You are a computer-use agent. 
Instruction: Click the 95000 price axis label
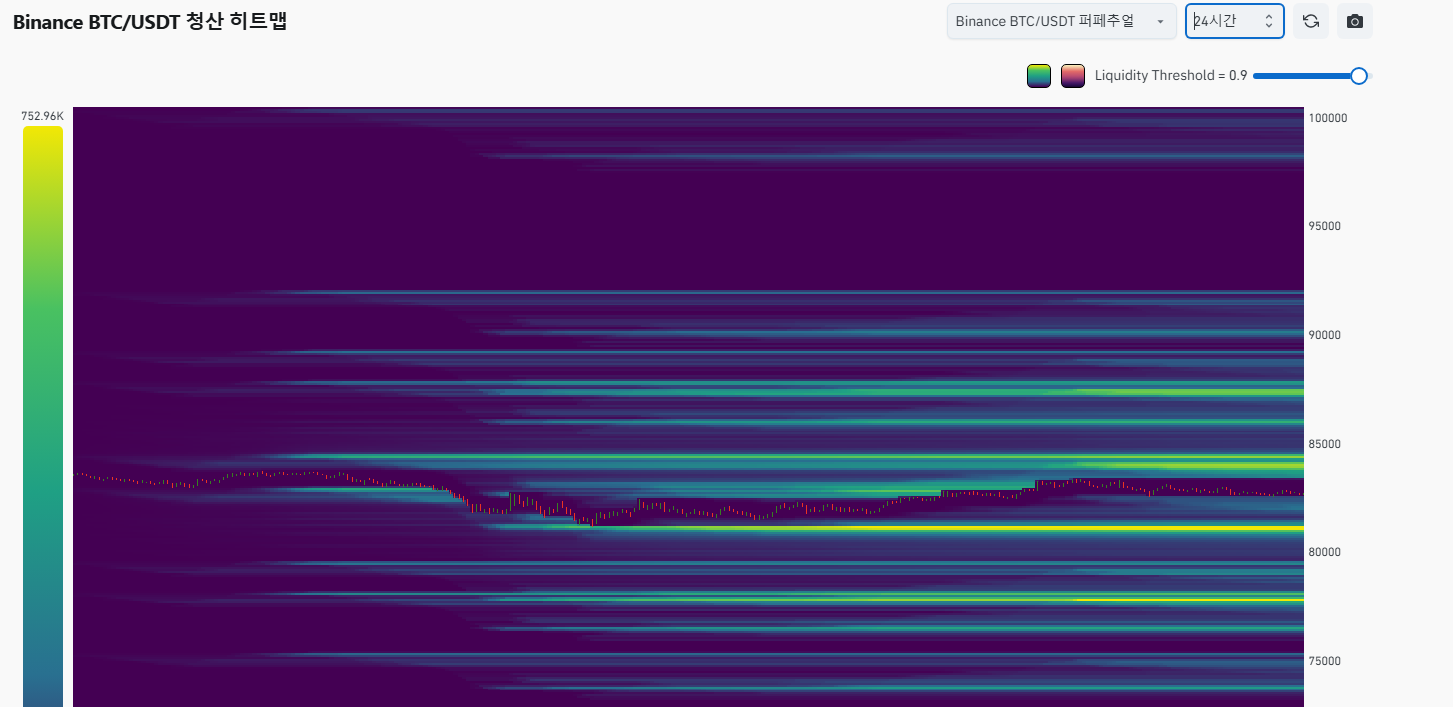[x=1325, y=226]
